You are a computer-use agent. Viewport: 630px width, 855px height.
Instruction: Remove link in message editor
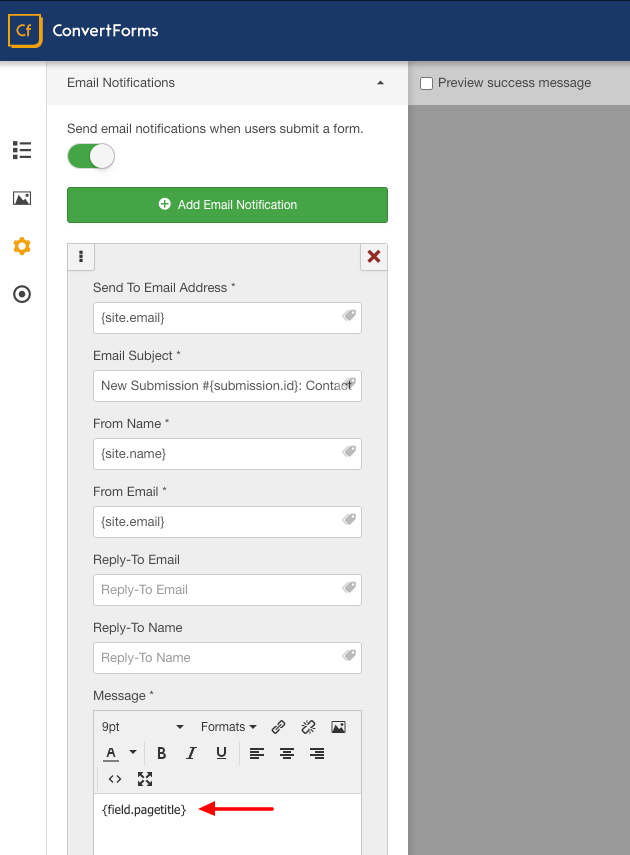click(308, 727)
